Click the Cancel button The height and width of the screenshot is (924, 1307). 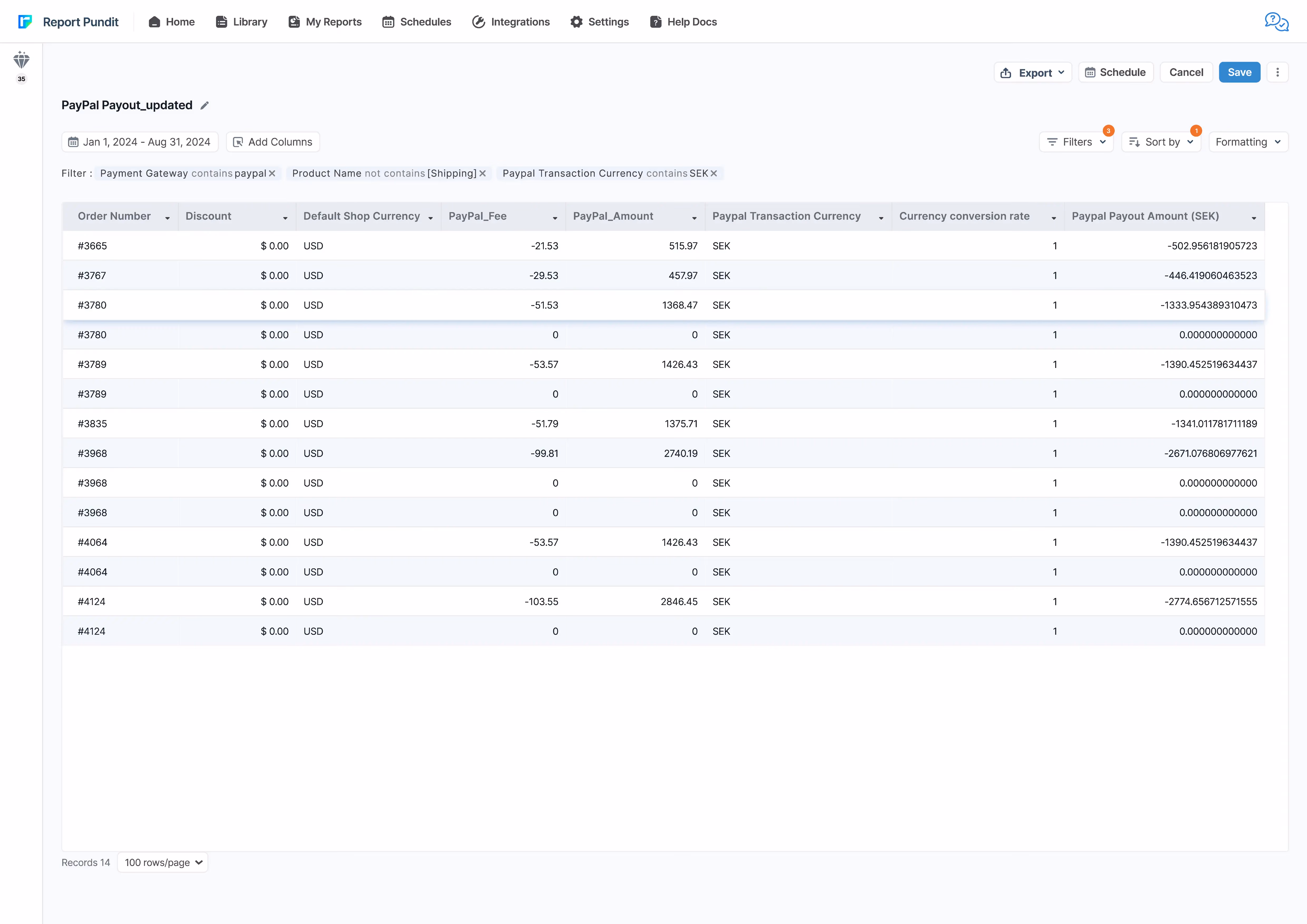coord(1186,72)
